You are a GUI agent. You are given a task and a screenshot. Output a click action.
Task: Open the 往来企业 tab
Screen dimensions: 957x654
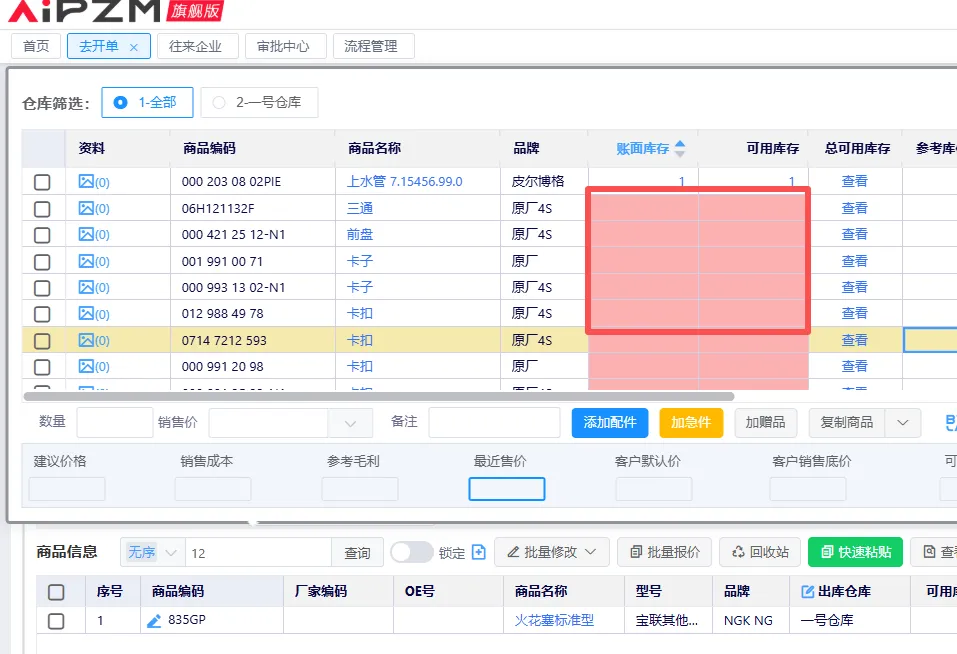click(x=197, y=46)
